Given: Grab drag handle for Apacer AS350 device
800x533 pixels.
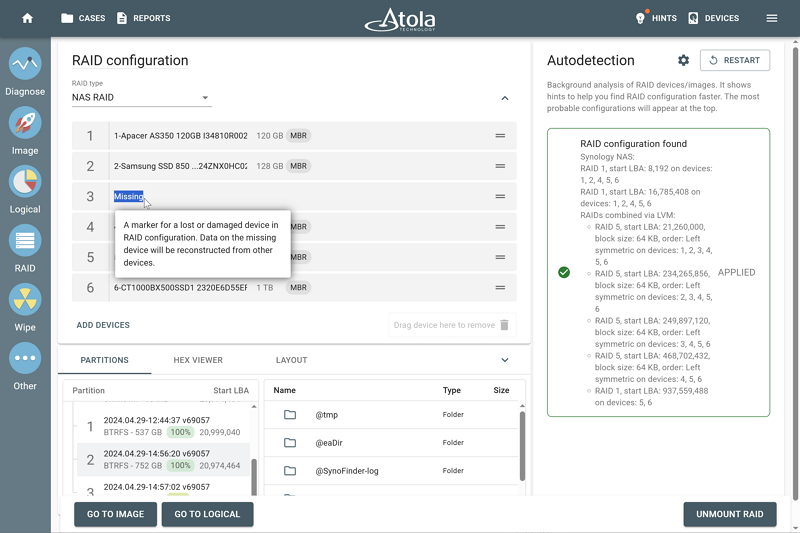Looking at the screenshot, I should click(x=500, y=136).
